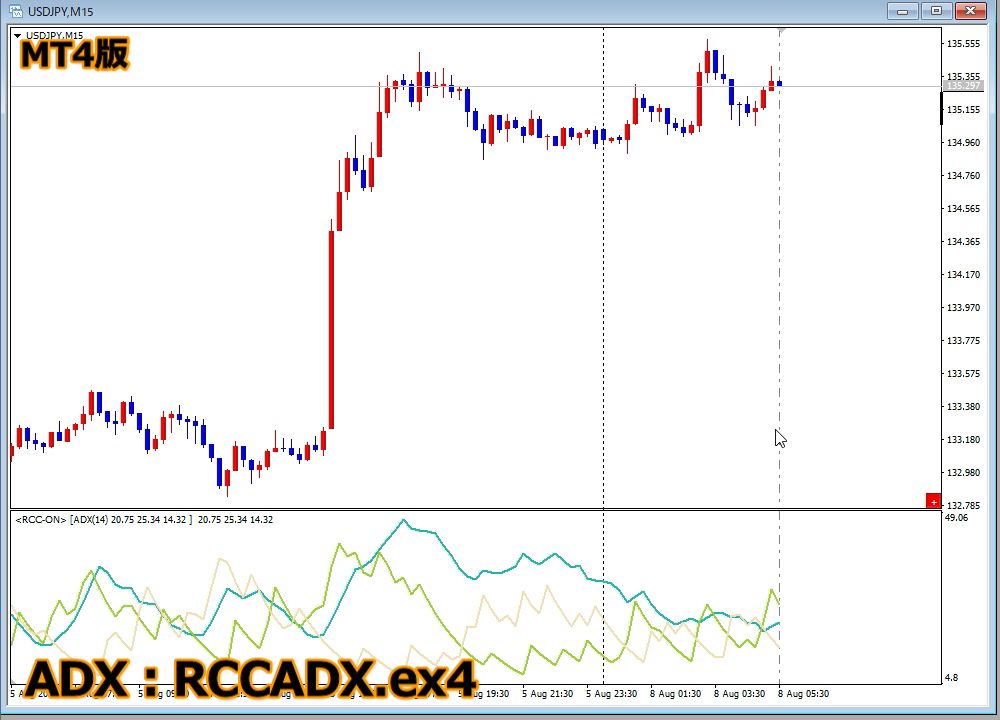
Task: Restore the USDJPY,M15 chart window size
Action: point(936,10)
